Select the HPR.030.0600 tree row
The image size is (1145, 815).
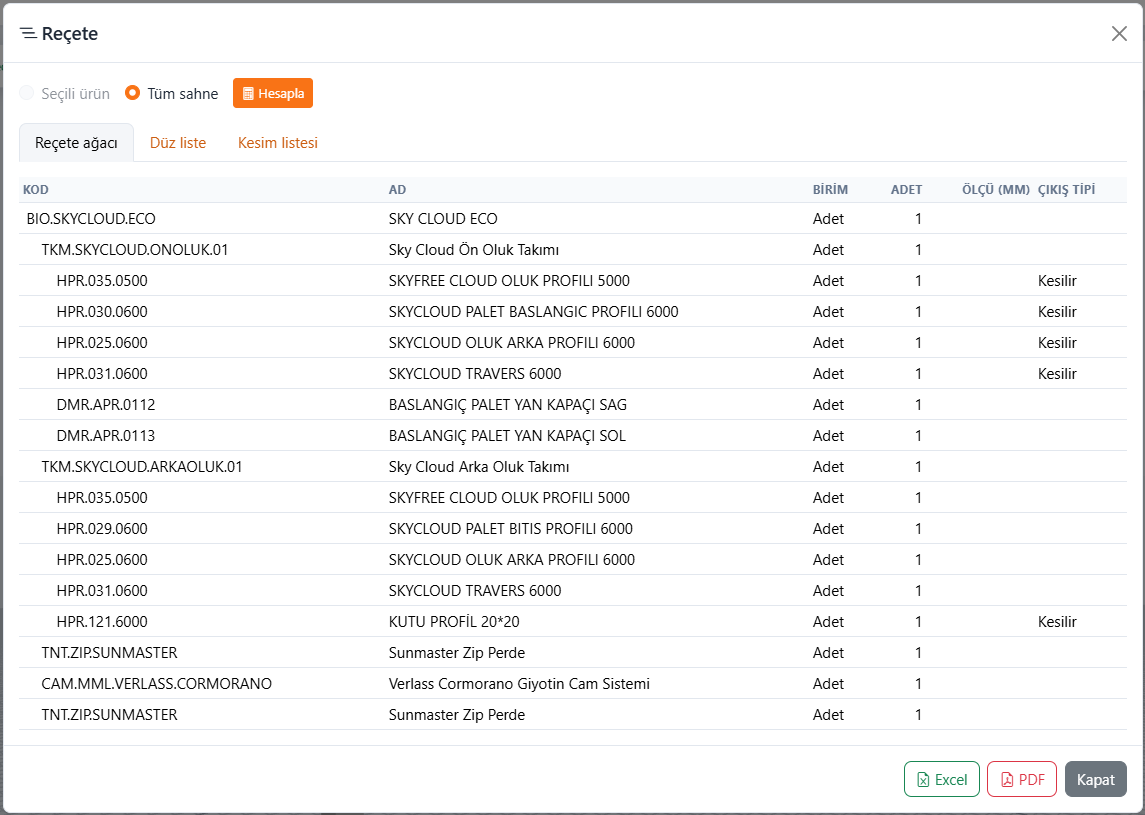pos(572,312)
